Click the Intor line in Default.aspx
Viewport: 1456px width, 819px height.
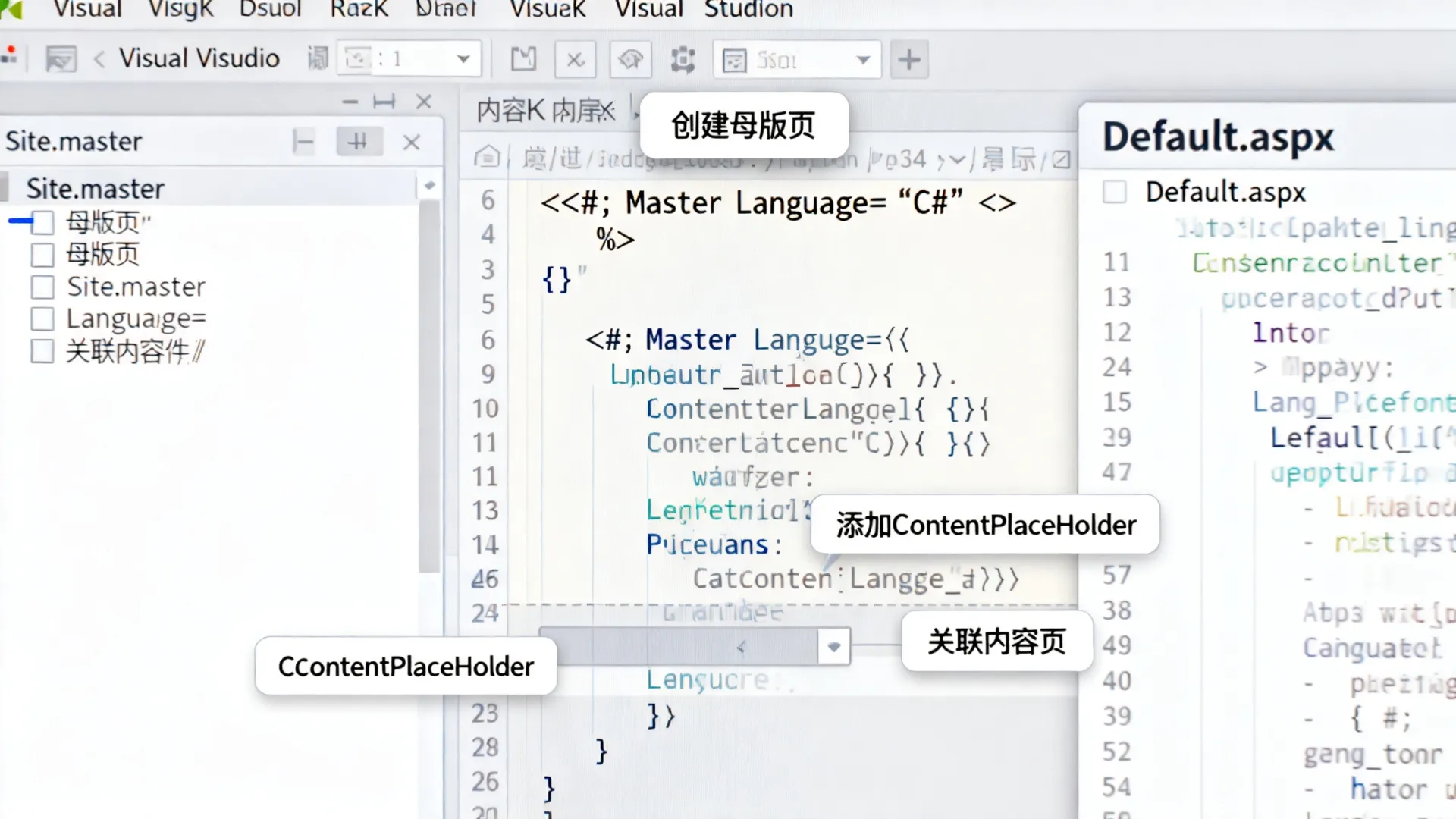[1291, 333]
